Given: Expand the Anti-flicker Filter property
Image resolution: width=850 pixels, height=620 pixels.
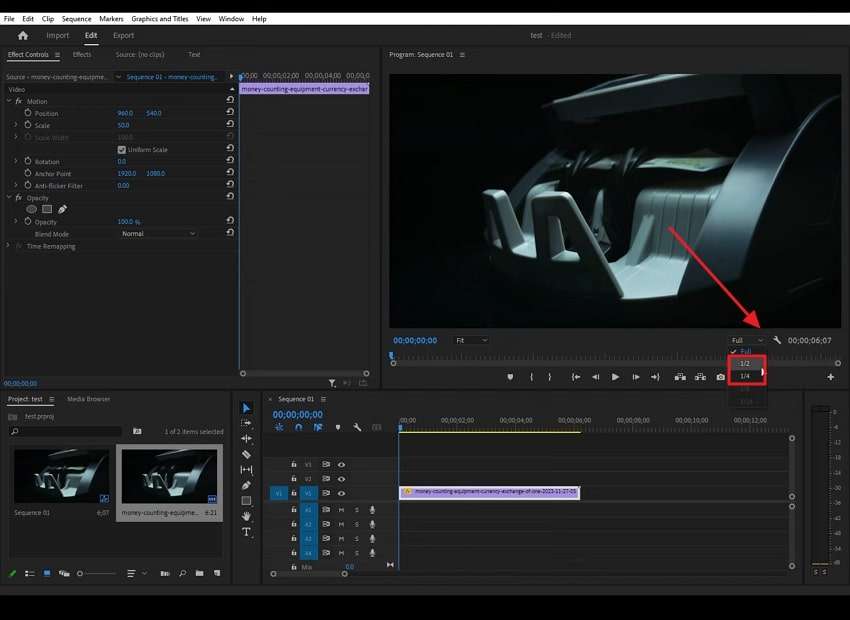Looking at the screenshot, I should coord(16,185).
